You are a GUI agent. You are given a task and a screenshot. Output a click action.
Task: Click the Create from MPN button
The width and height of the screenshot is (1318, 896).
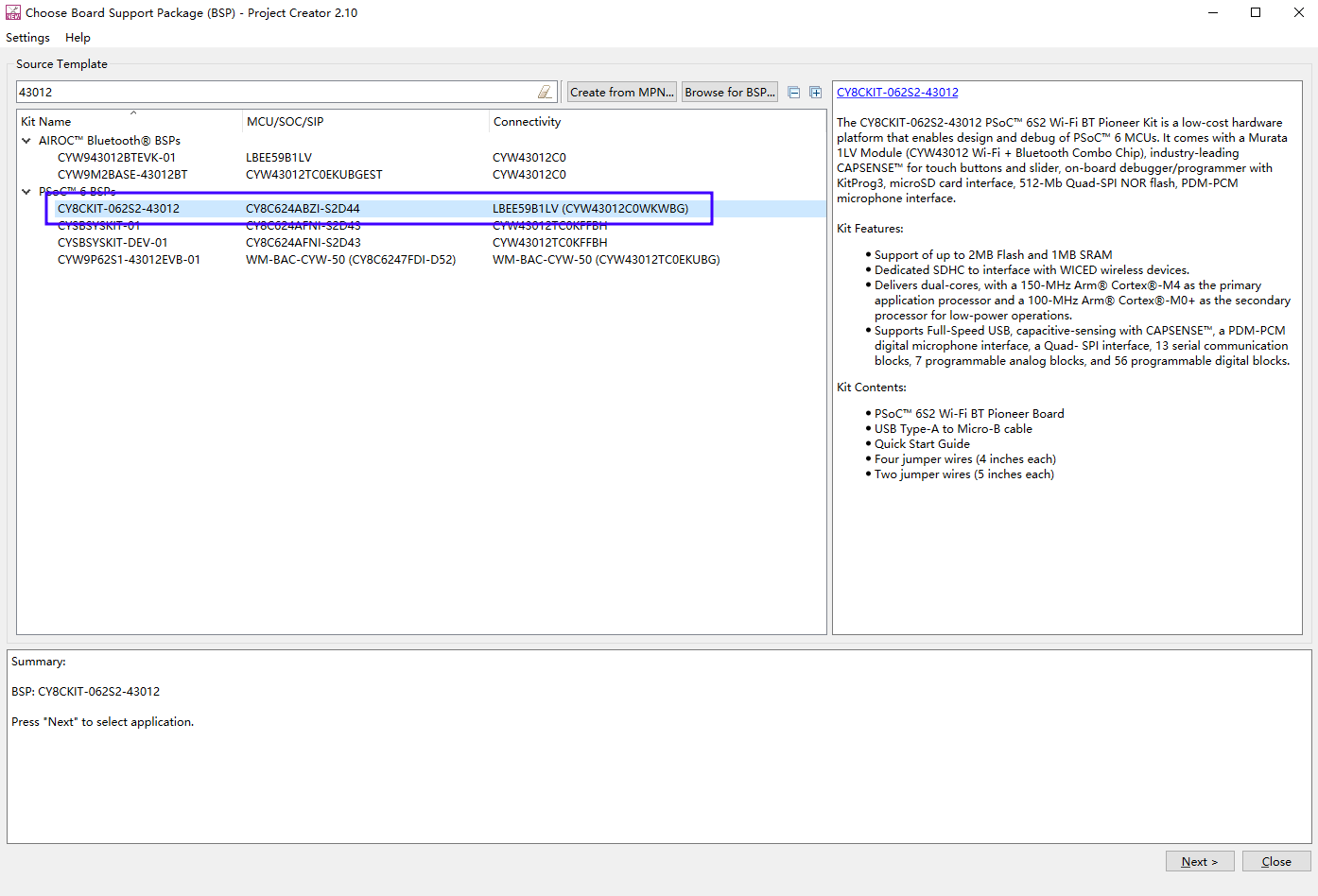pyautogui.click(x=622, y=92)
